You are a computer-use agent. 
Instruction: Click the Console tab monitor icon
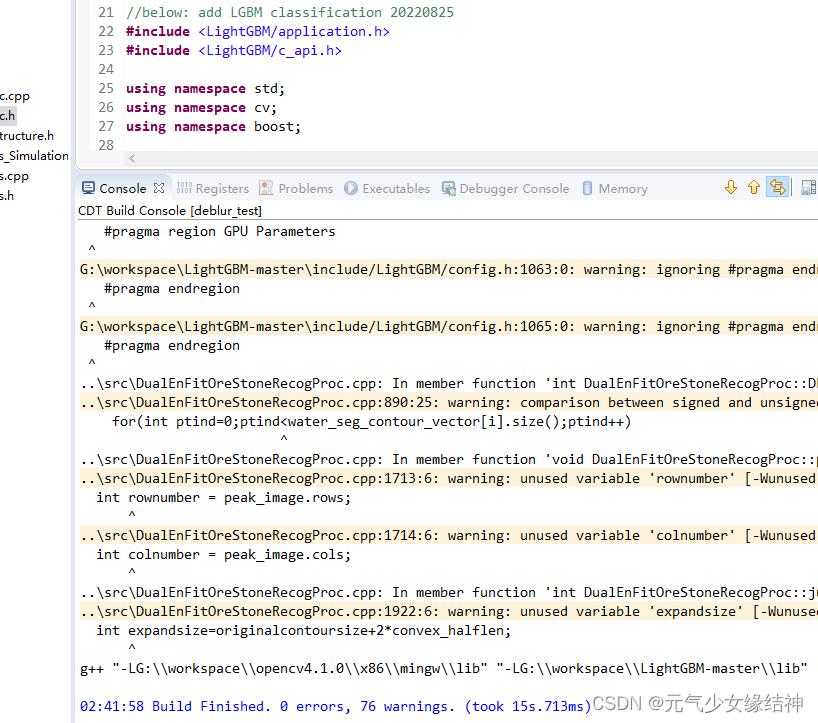(89, 188)
